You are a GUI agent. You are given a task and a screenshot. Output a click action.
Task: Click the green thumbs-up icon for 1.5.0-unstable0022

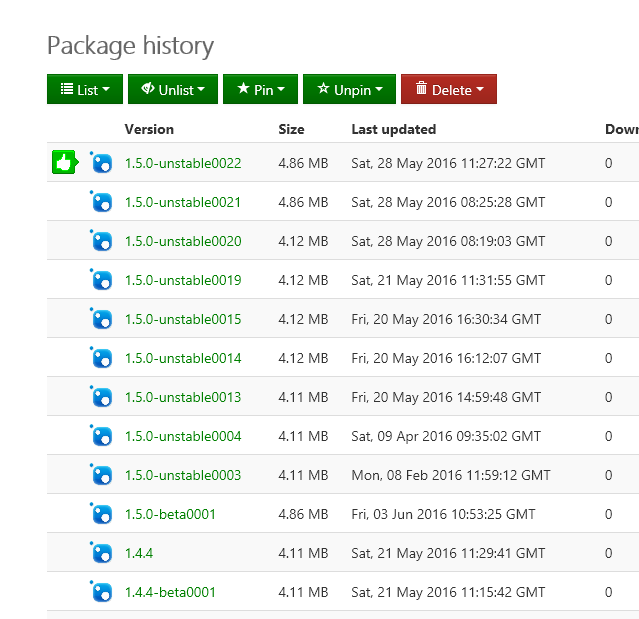point(65,162)
